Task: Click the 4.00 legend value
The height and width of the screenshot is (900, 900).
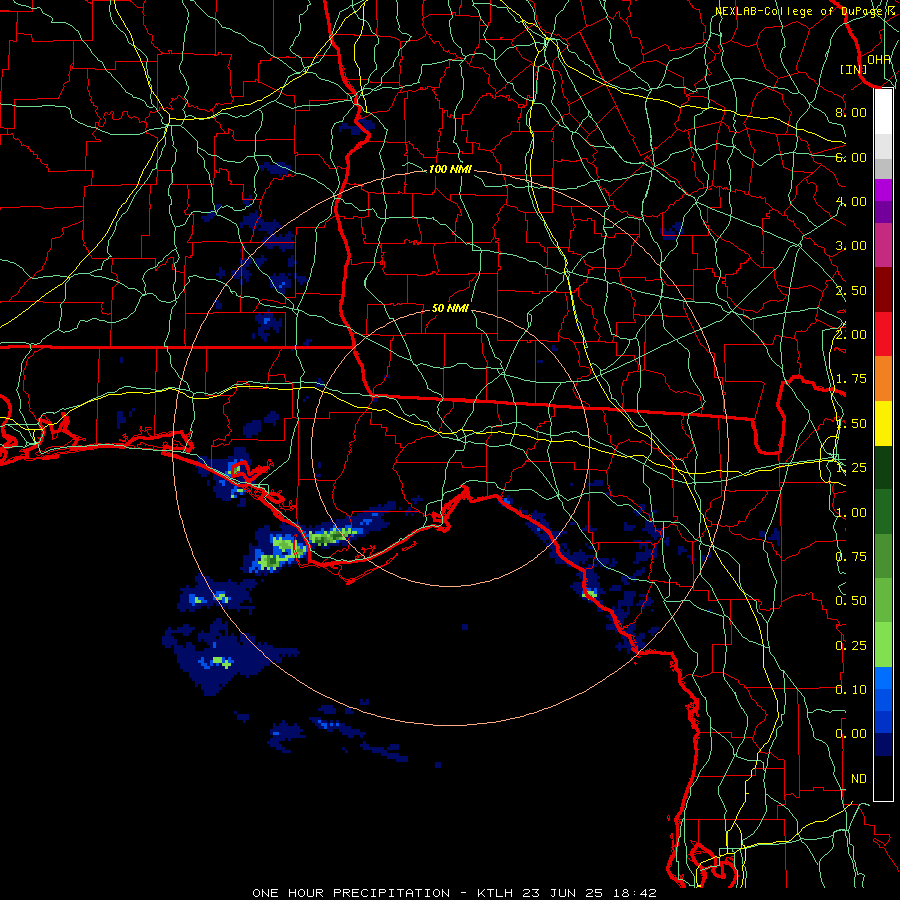Action: [851, 201]
